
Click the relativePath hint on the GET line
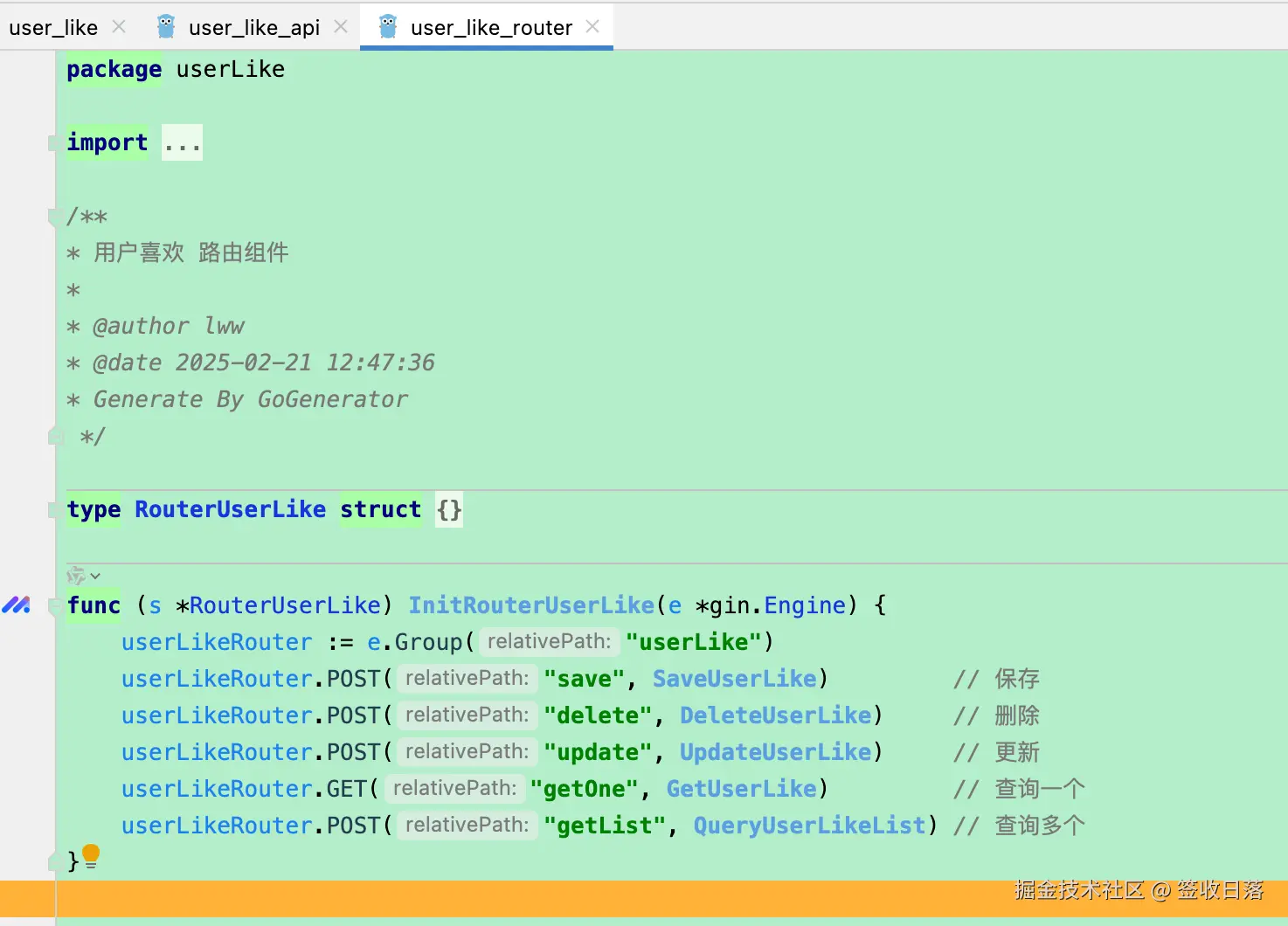455,789
